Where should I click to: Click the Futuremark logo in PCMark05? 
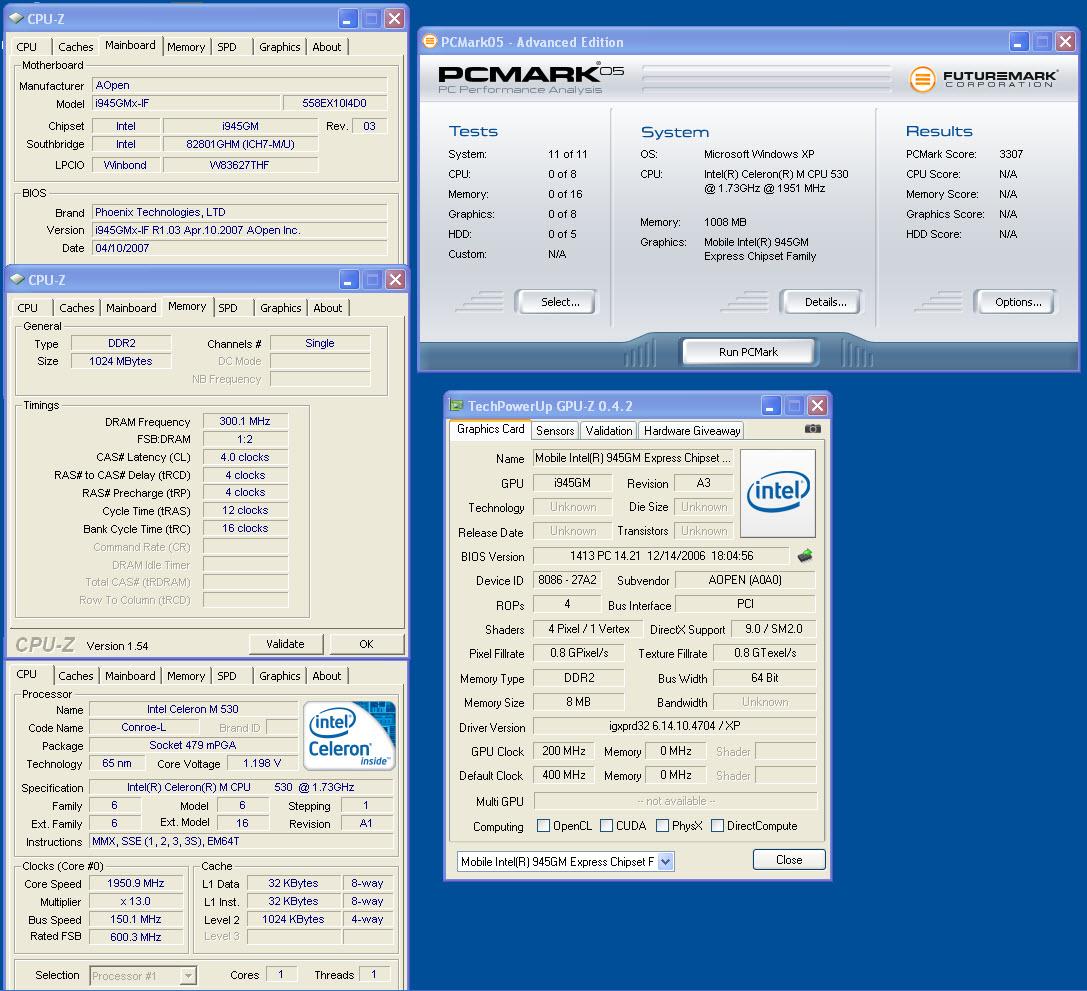pos(983,78)
